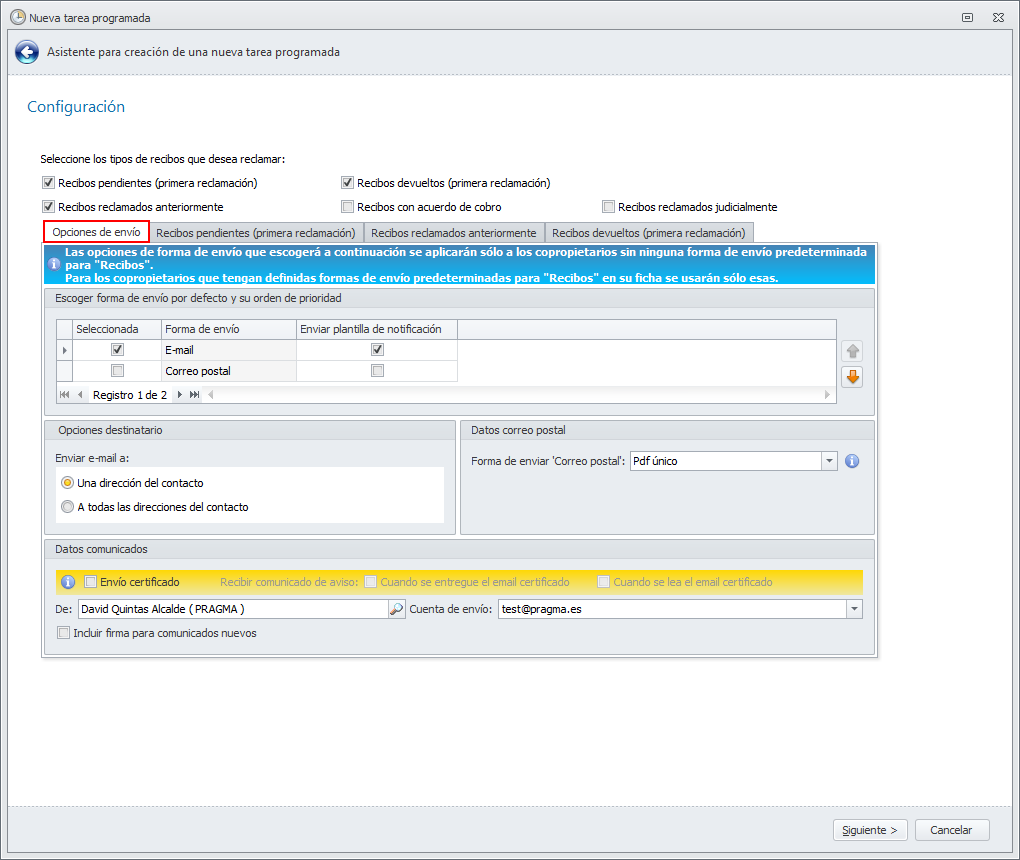Click Registro 1 de 2 text
Image resolution: width=1020 pixels, height=860 pixels.
click(129, 395)
